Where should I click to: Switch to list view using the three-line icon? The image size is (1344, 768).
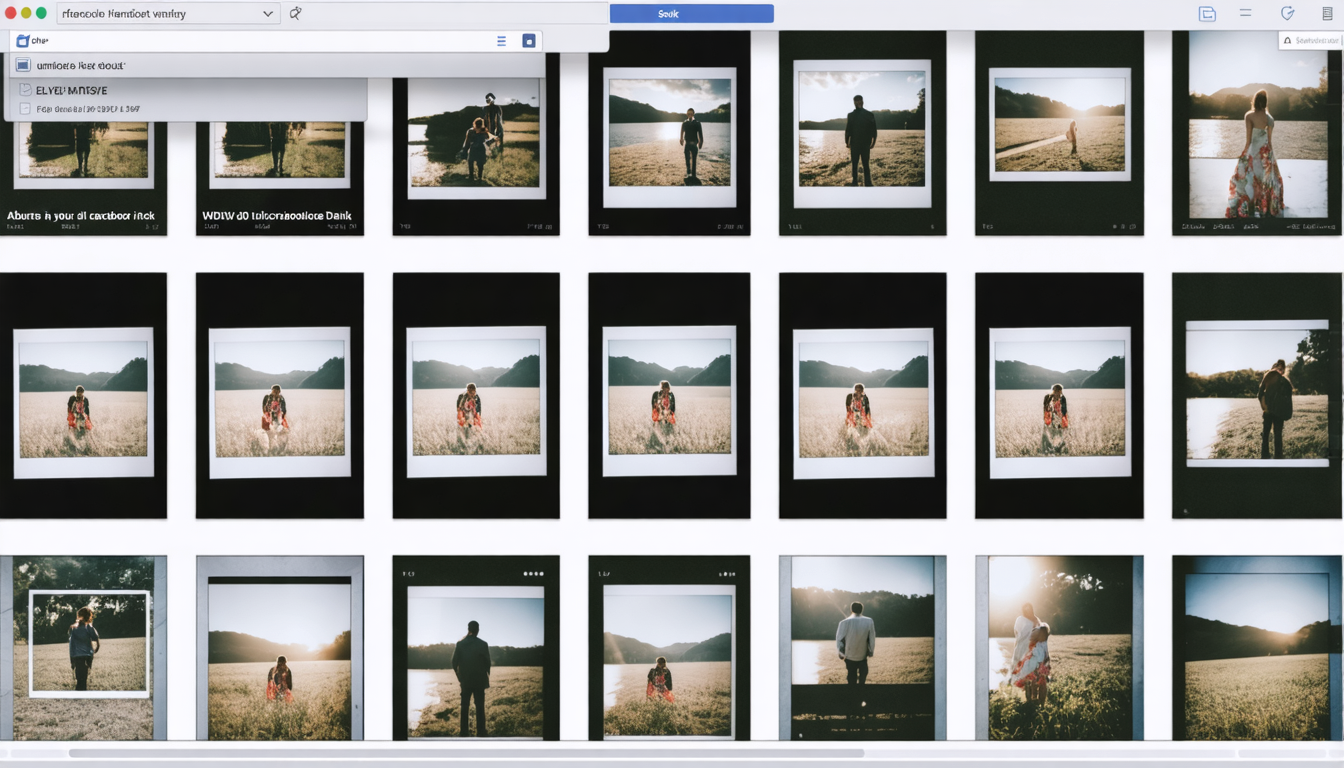[x=501, y=41]
